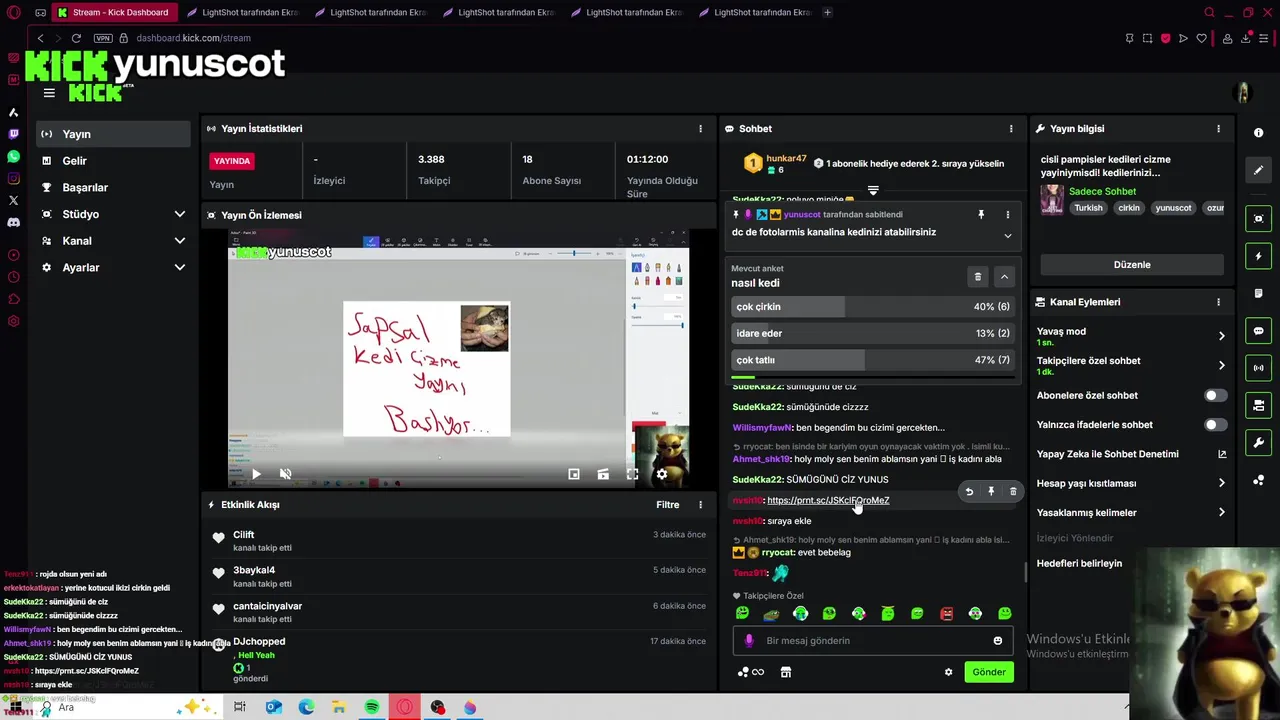Image resolution: width=1280 pixels, height=720 pixels.
Task: Select Başarılar in left navigation
Action: pyautogui.click(x=113, y=187)
